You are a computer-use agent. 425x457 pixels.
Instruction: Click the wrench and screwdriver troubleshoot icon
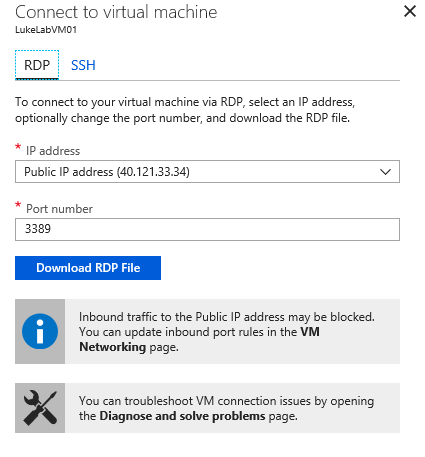click(40, 408)
